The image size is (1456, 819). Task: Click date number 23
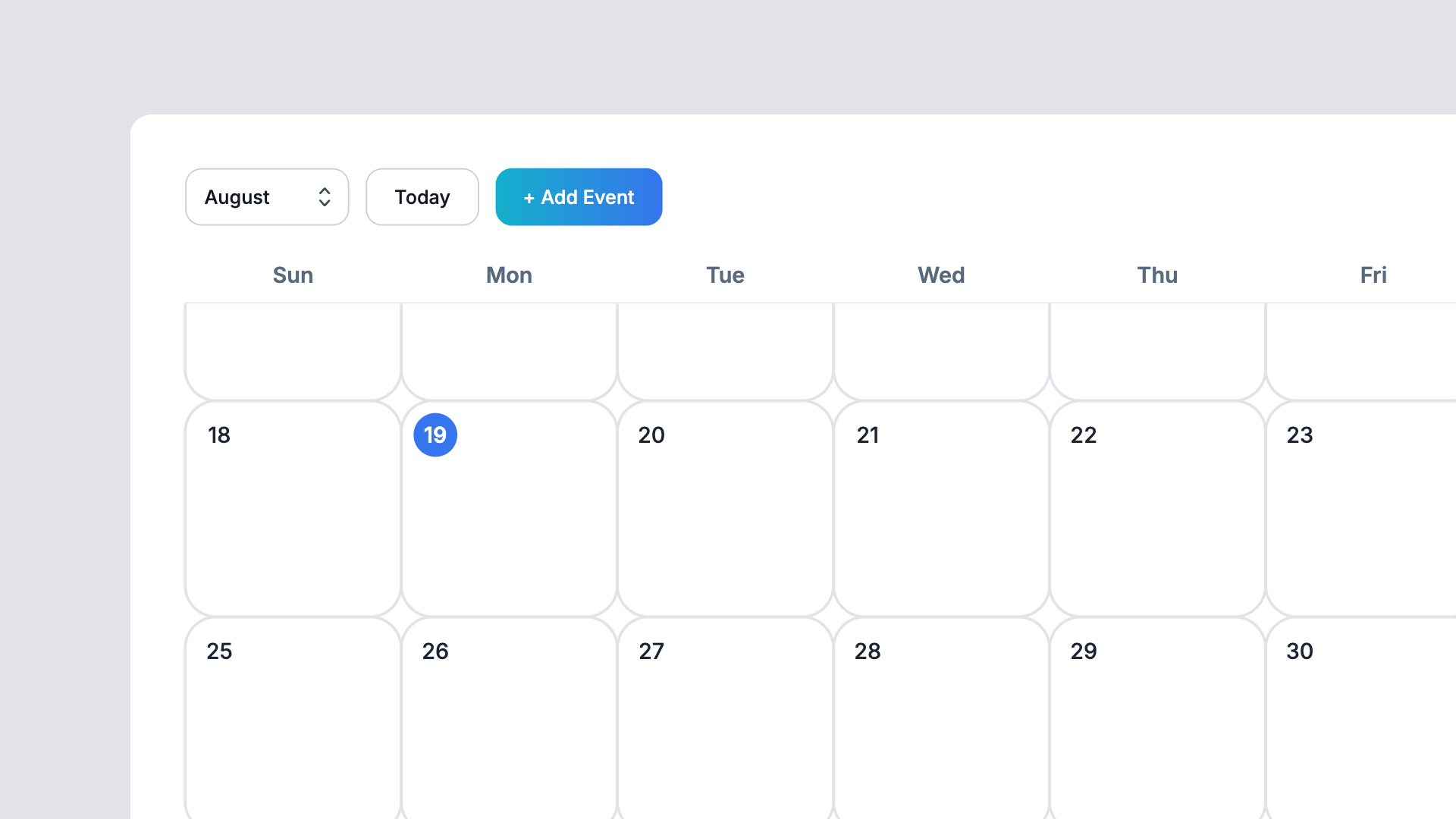pyautogui.click(x=1300, y=435)
